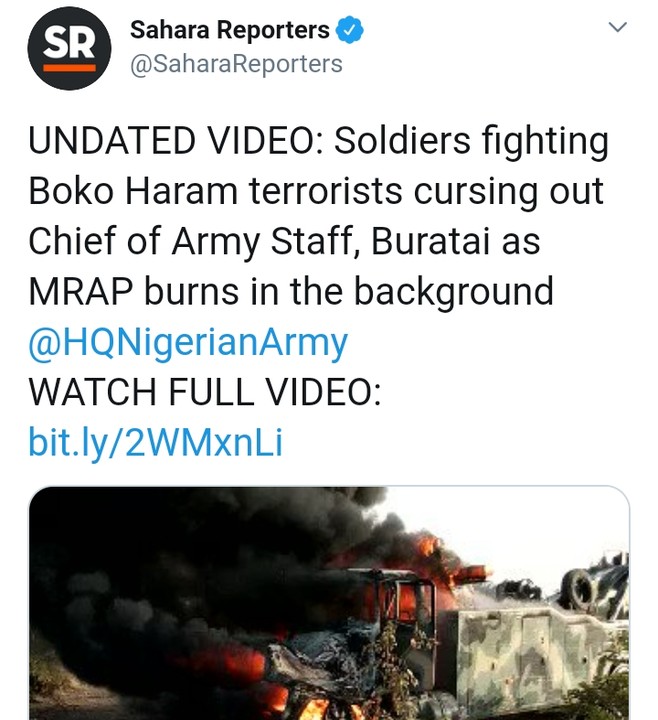Click the letters 'SR' in the avatar
The width and height of the screenshot is (658, 720).
coord(68,44)
